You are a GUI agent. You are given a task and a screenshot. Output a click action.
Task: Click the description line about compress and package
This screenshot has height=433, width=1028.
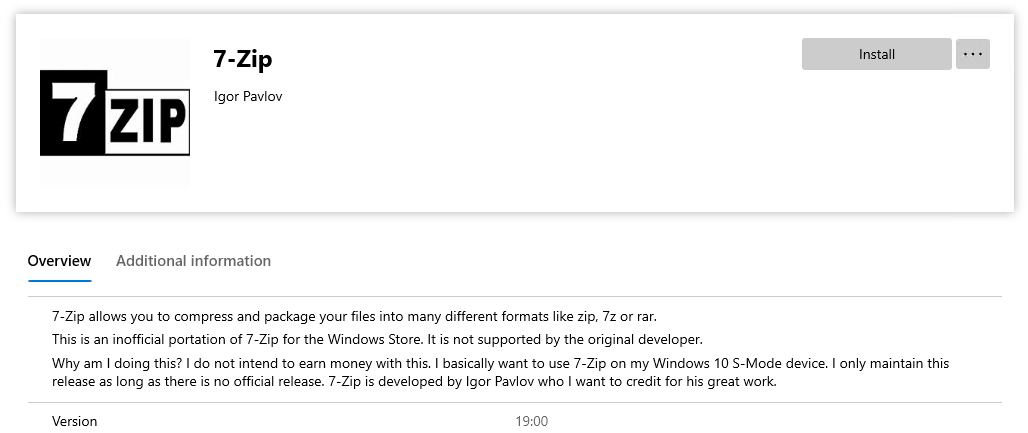[x=354, y=317]
